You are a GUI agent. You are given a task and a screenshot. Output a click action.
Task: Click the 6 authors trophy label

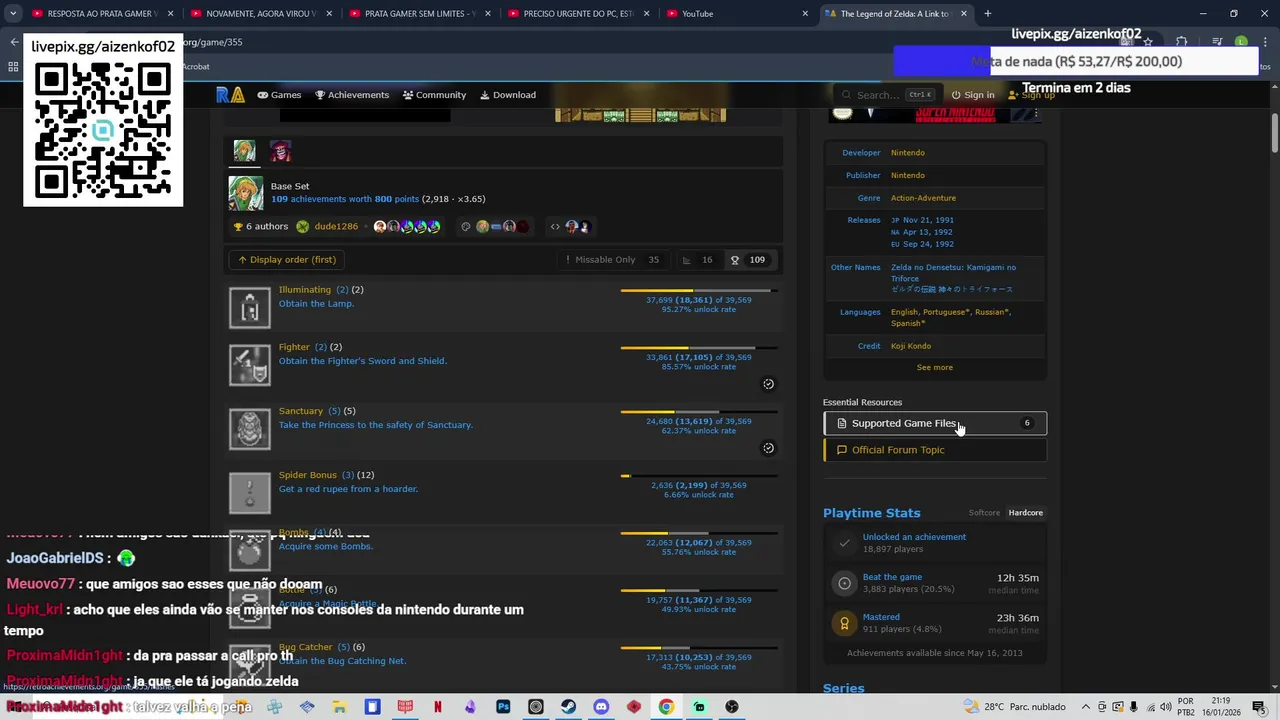[x=260, y=227]
